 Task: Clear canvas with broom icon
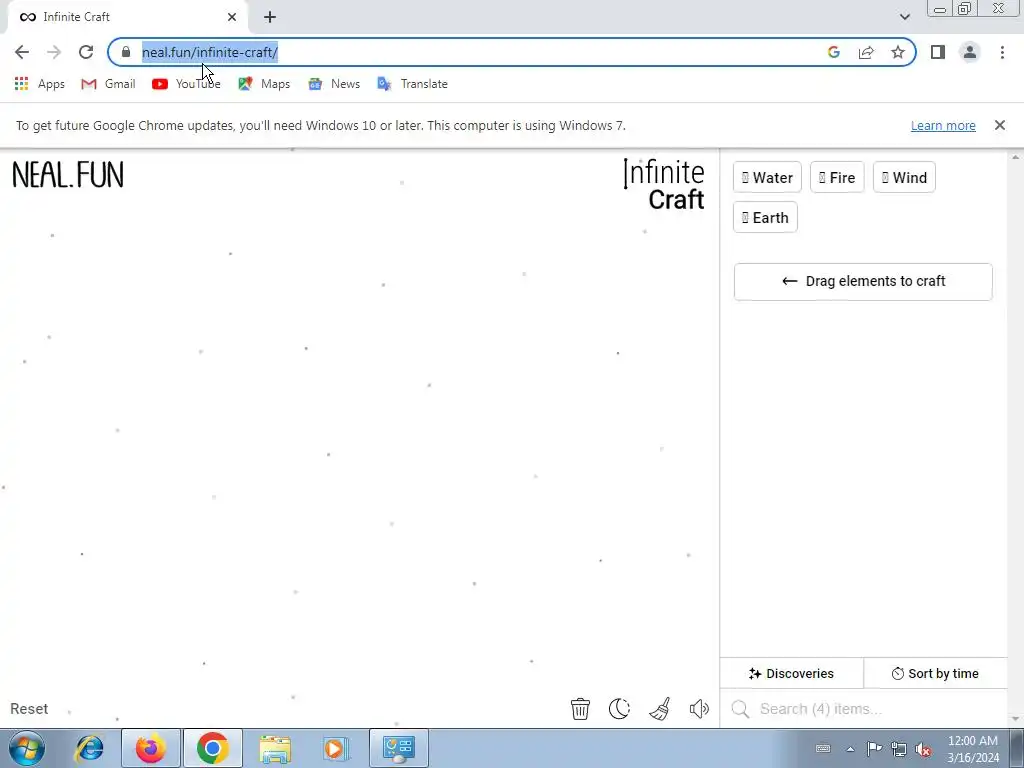[x=660, y=709]
